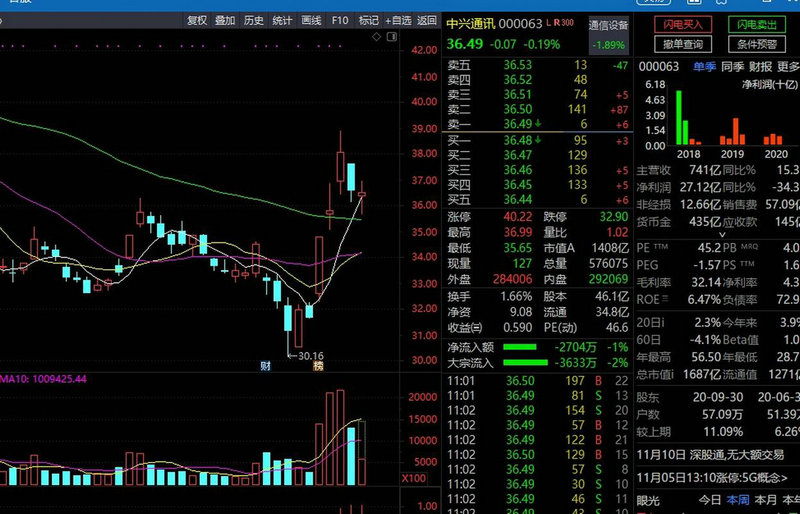Expand the 更多 financial options

pos(788,67)
